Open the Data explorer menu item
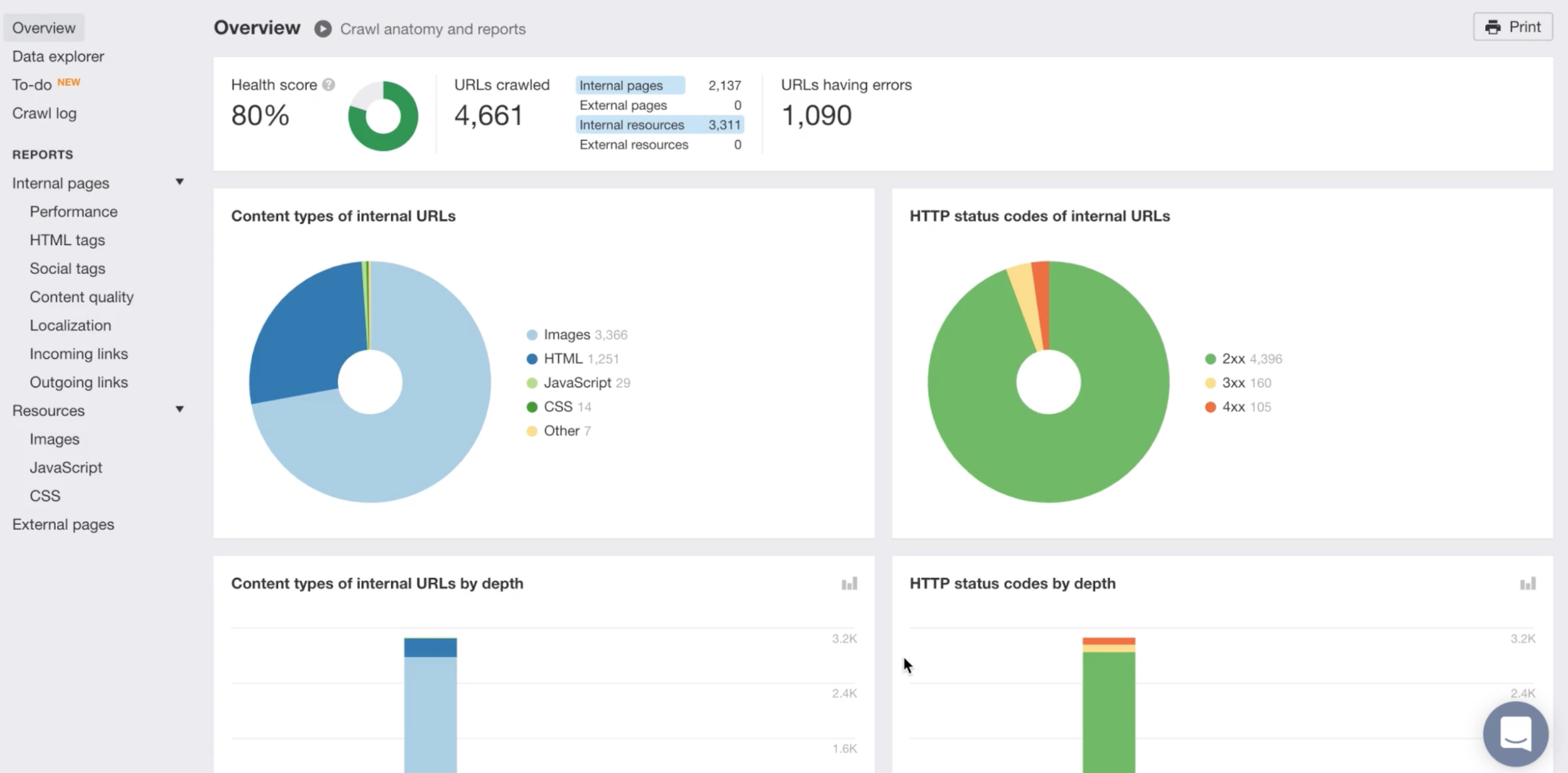 click(x=58, y=56)
